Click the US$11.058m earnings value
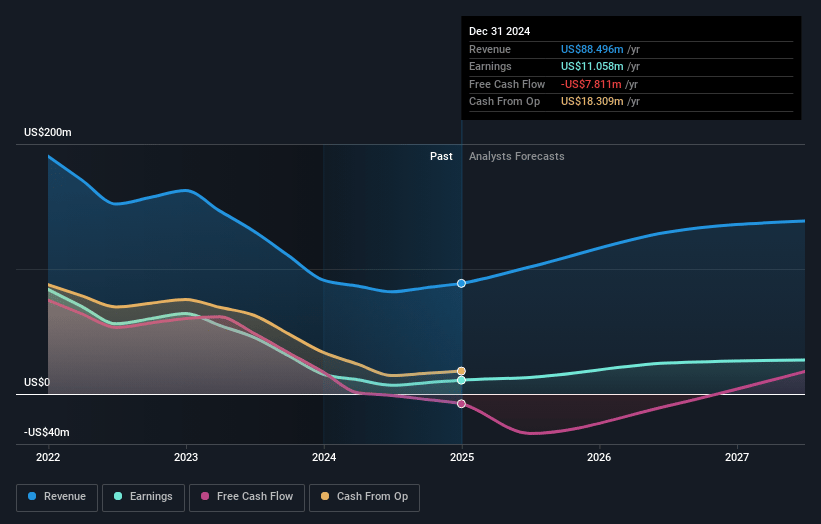 pyautogui.click(x=592, y=66)
